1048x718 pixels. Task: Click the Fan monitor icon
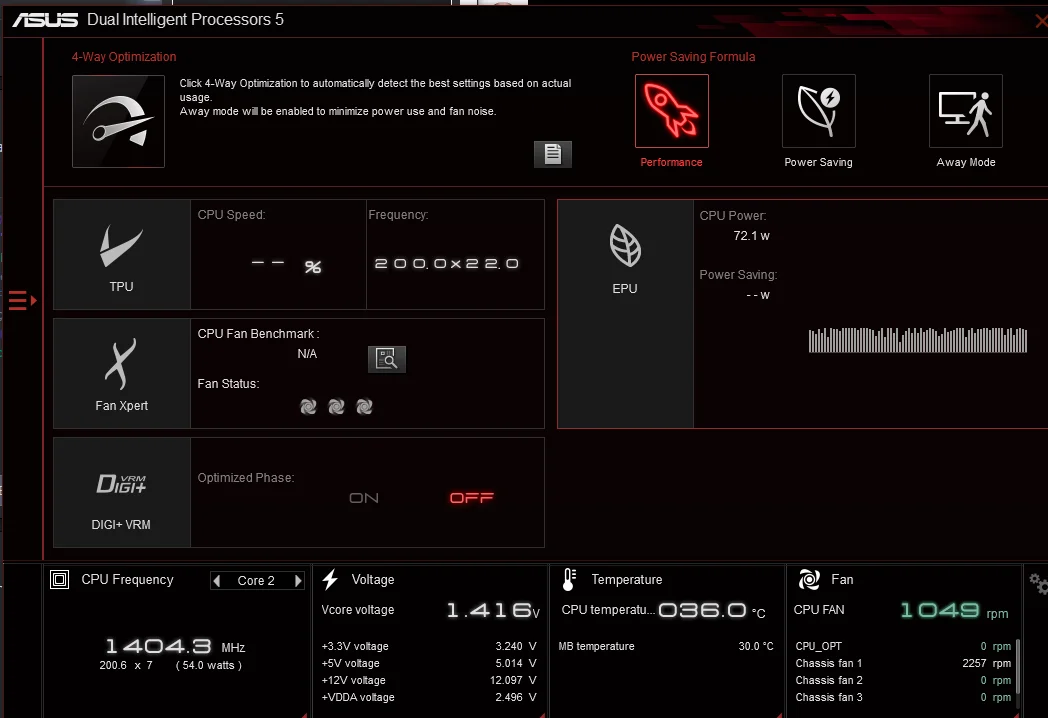(809, 580)
